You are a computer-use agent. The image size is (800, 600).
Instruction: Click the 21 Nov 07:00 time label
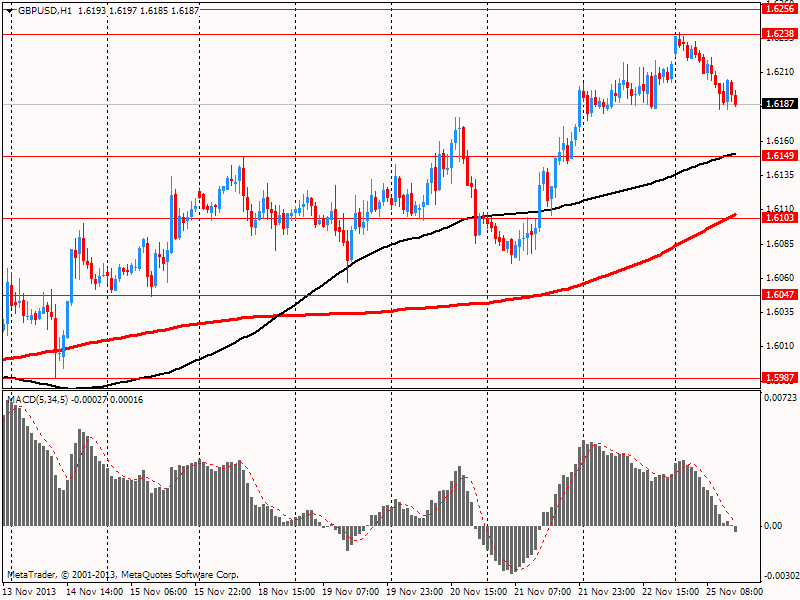pos(543,592)
